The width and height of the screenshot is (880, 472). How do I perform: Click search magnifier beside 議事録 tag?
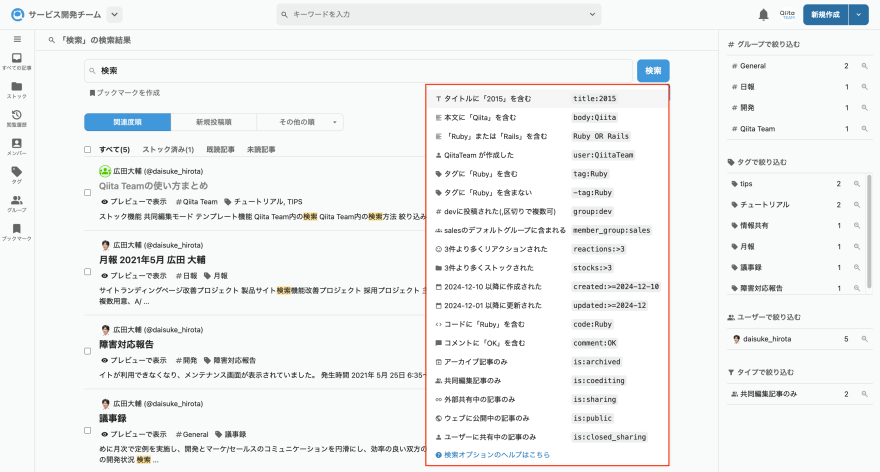[x=857, y=268]
